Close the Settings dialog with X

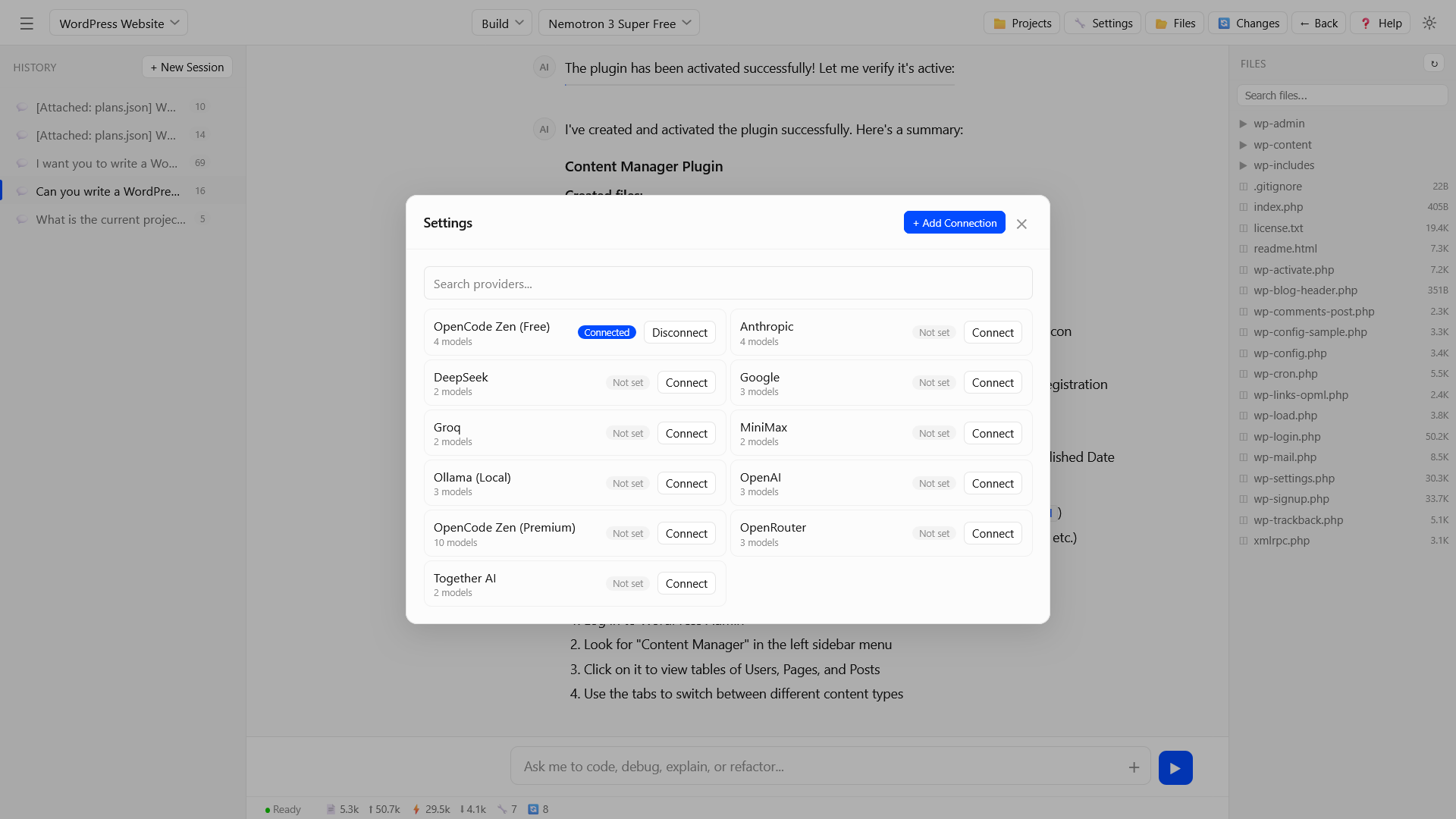pos(1021,224)
